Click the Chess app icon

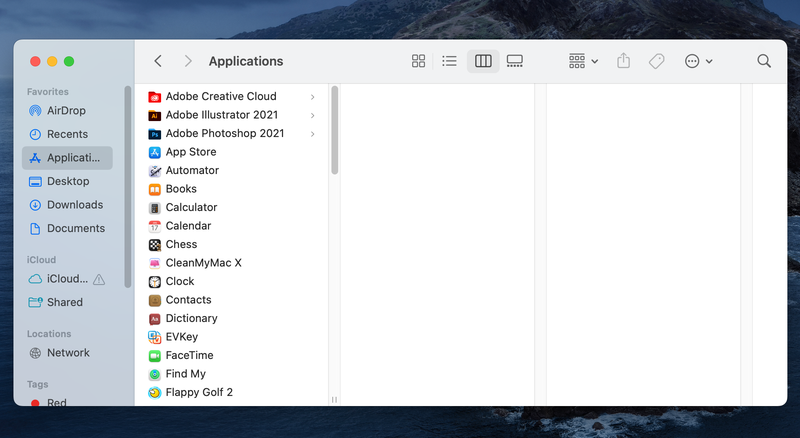pos(155,245)
